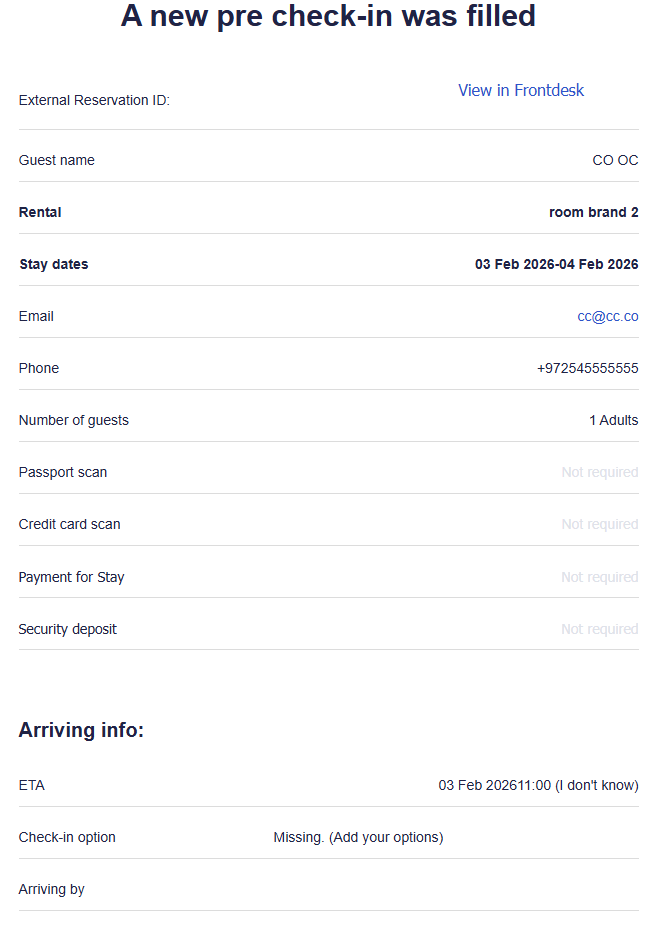This screenshot has width=657, height=930.
Task: Click the Check-in option label
Action: pos(67,837)
